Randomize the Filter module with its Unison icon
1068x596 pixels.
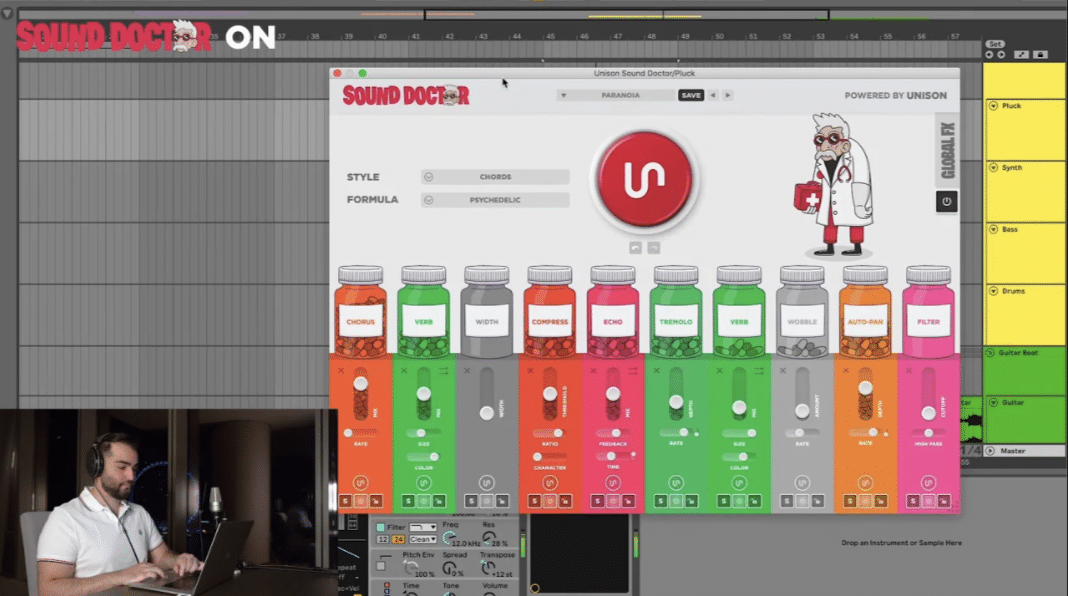pos(928,483)
